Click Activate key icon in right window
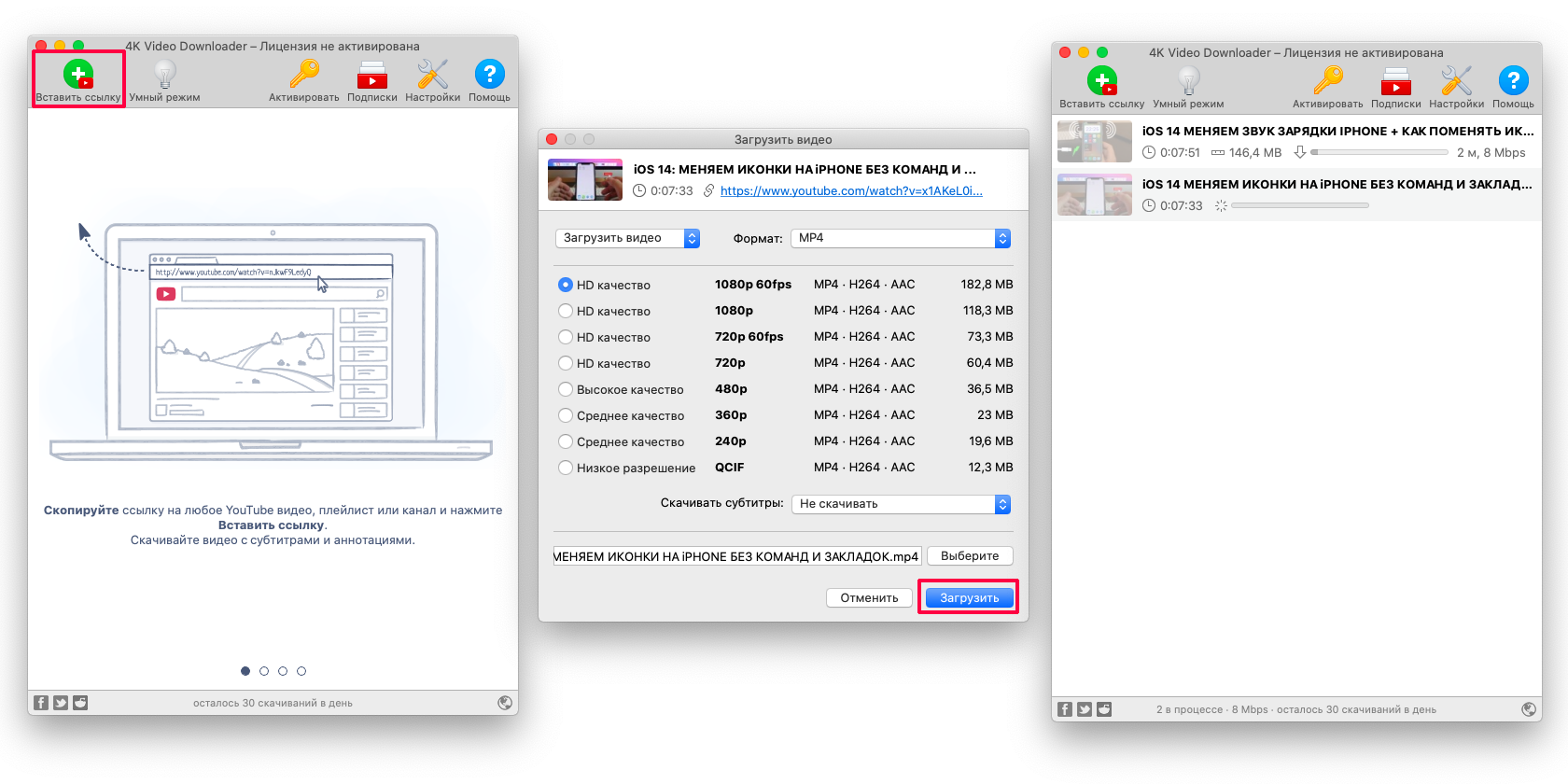 coord(1328,80)
